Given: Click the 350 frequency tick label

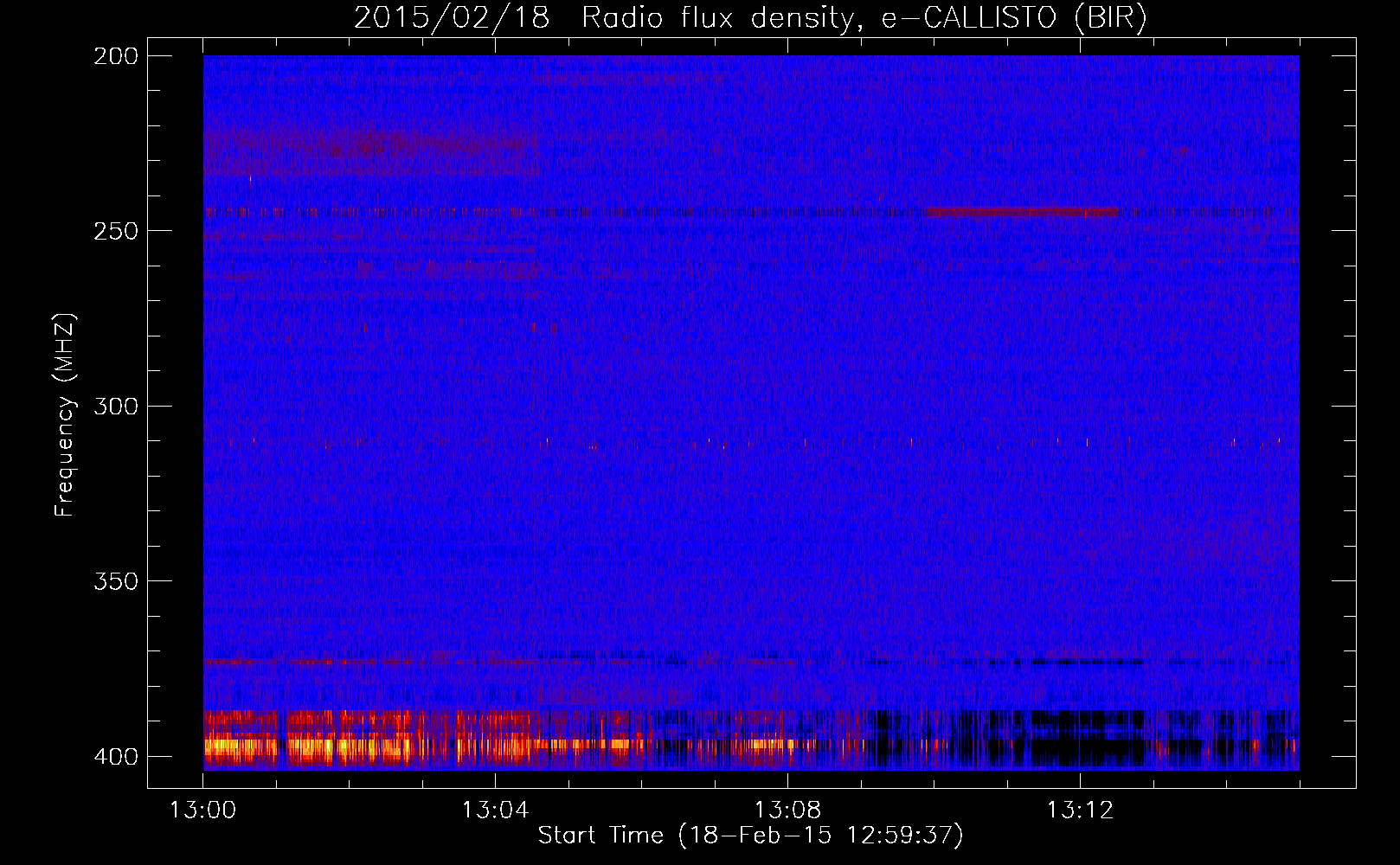Looking at the screenshot, I should coord(116,581).
